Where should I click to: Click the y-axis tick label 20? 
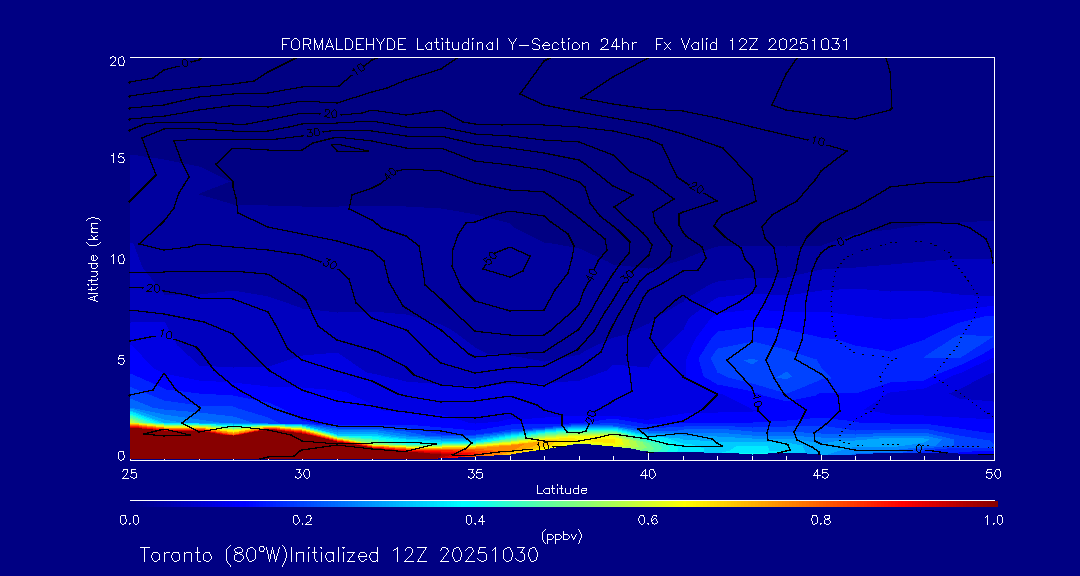pyautogui.click(x=115, y=61)
